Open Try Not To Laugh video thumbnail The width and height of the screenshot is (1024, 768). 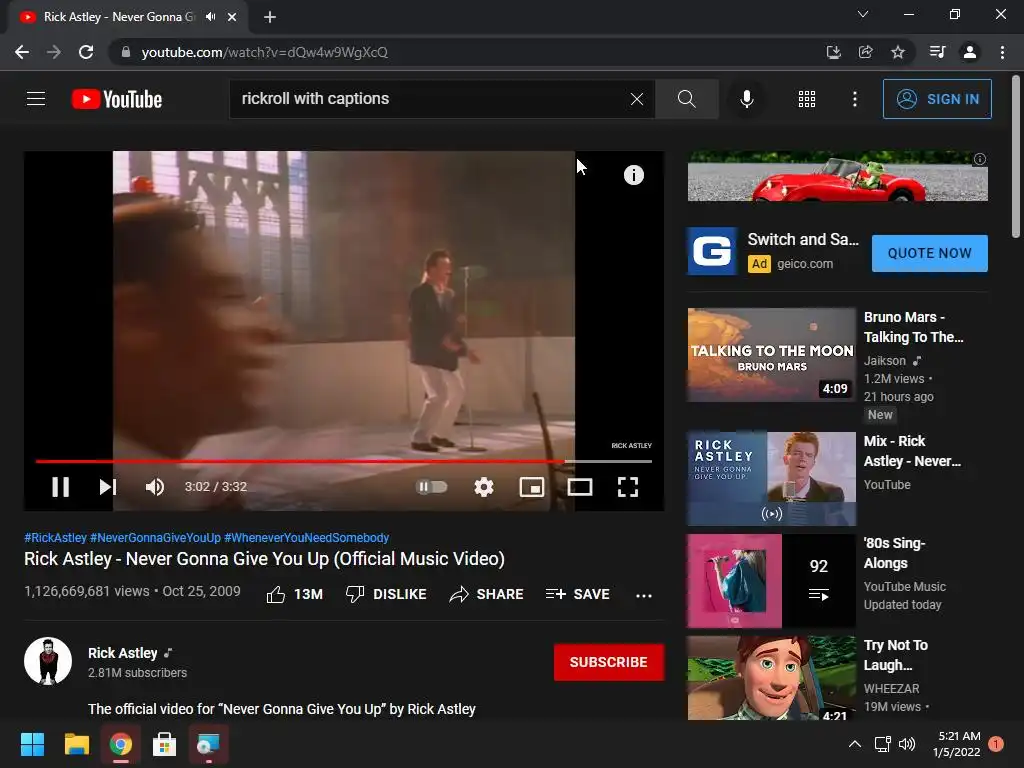point(771,678)
